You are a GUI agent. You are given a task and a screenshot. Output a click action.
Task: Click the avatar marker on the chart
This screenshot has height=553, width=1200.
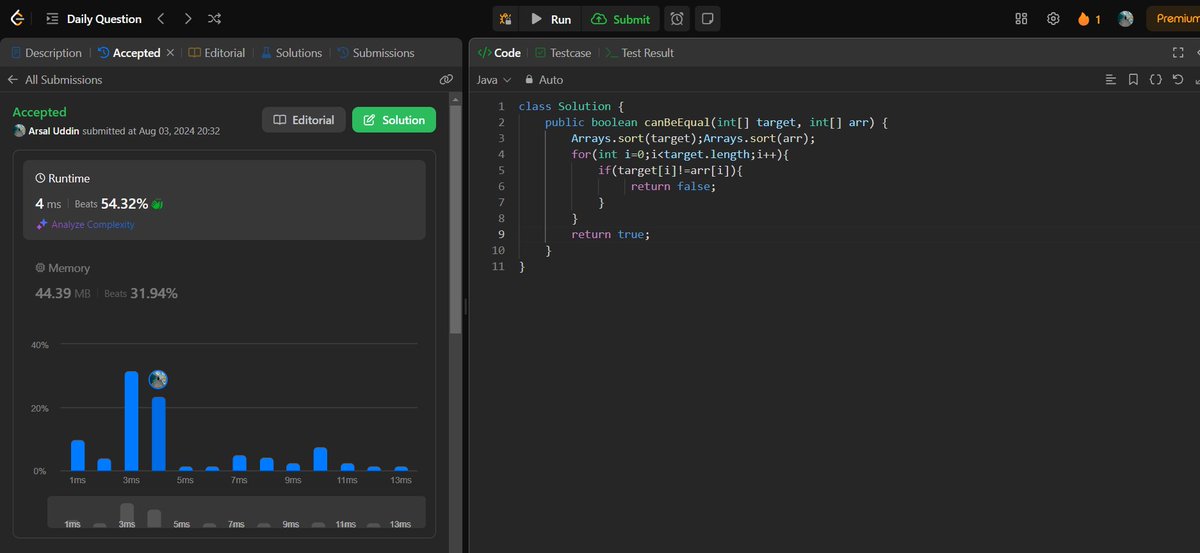[x=158, y=380]
